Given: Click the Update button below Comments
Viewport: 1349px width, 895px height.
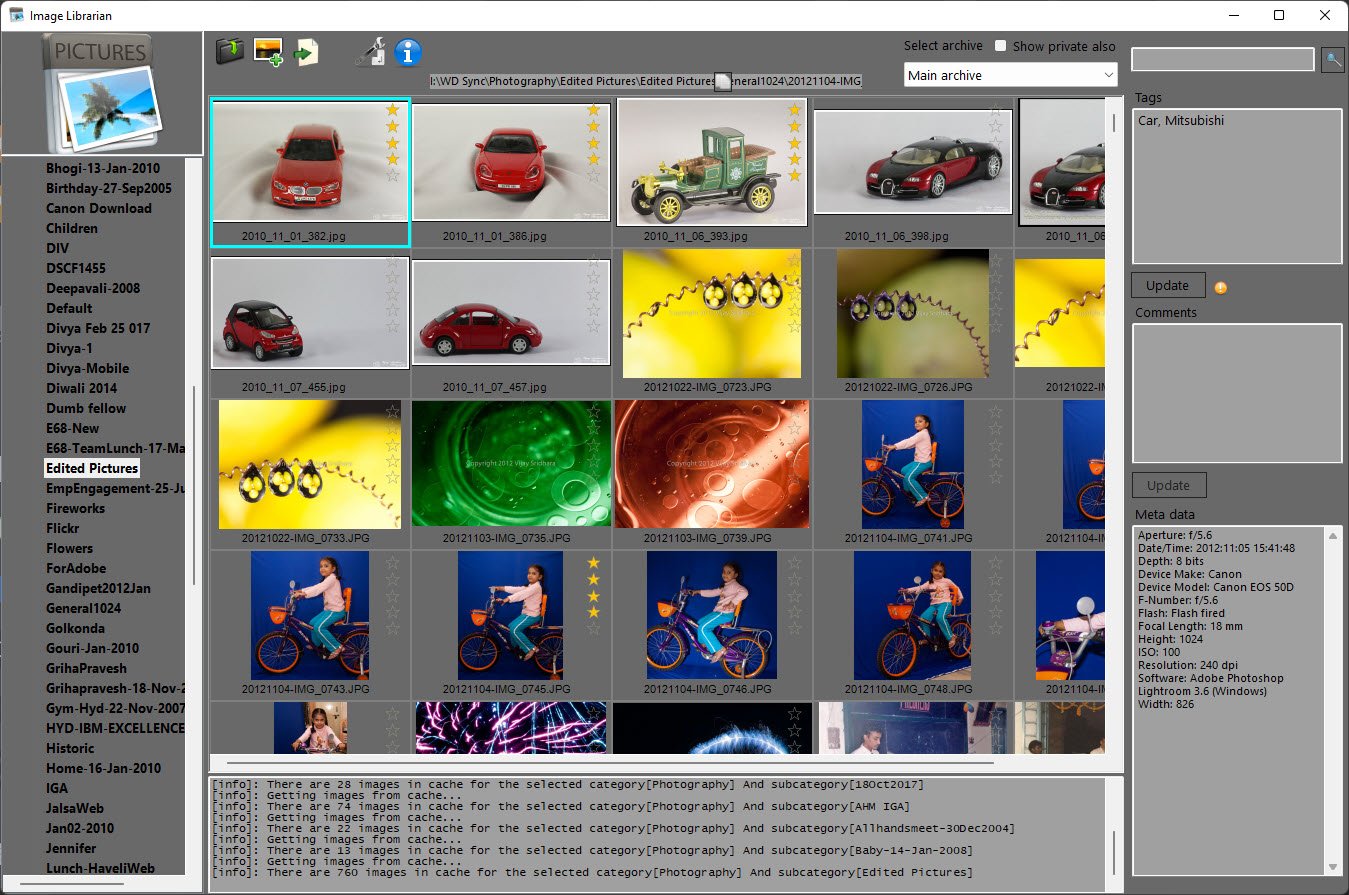Looking at the screenshot, I should coord(1168,485).
